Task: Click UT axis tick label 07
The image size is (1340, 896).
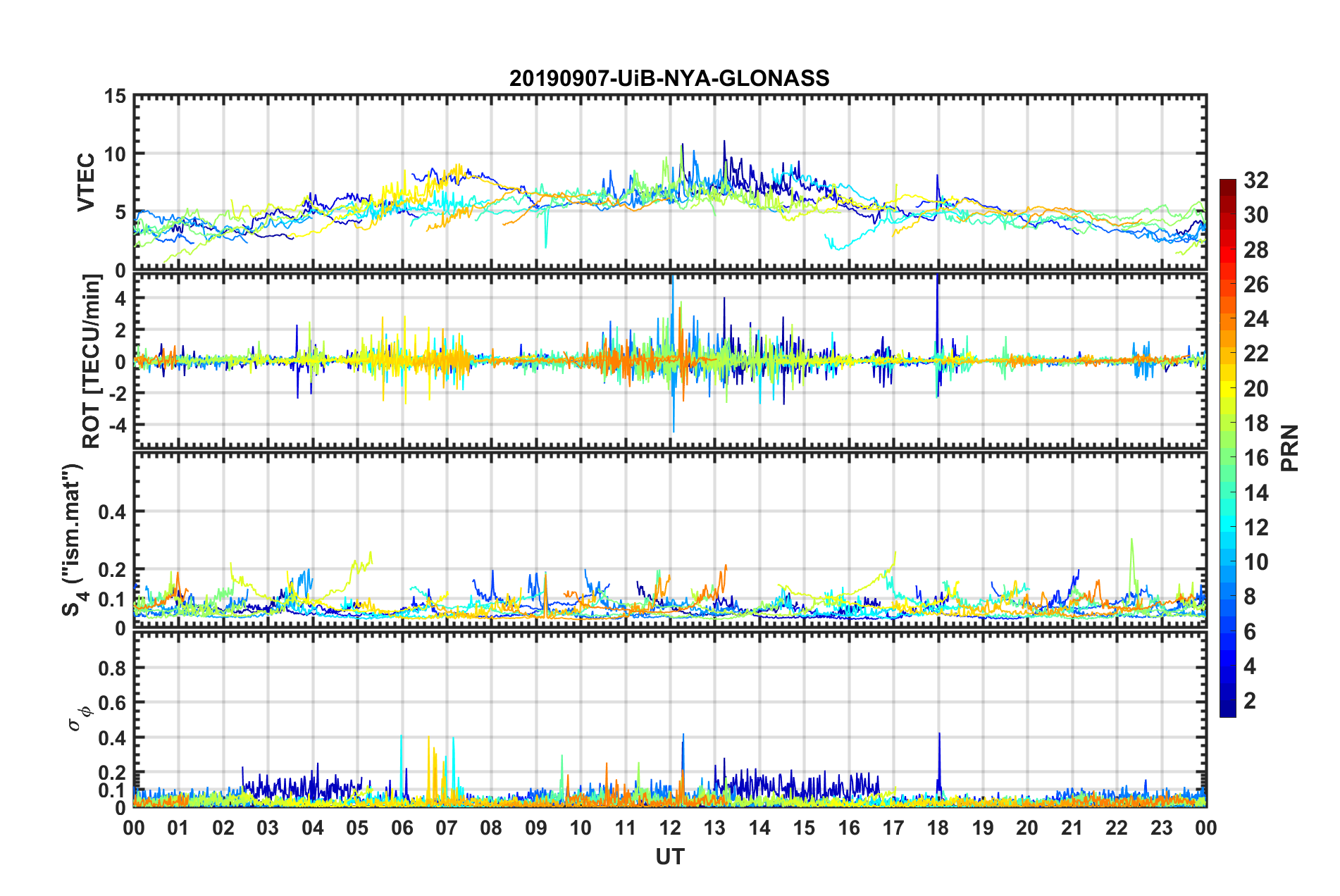Action: coord(447,828)
